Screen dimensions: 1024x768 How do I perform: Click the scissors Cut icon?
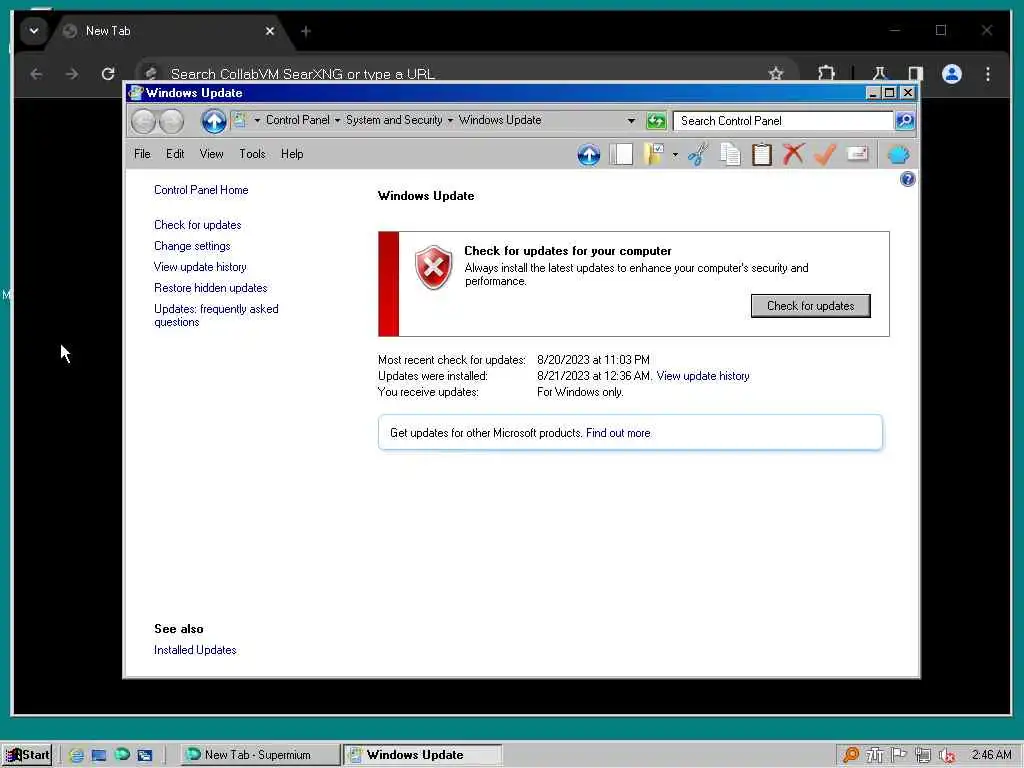(x=698, y=155)
